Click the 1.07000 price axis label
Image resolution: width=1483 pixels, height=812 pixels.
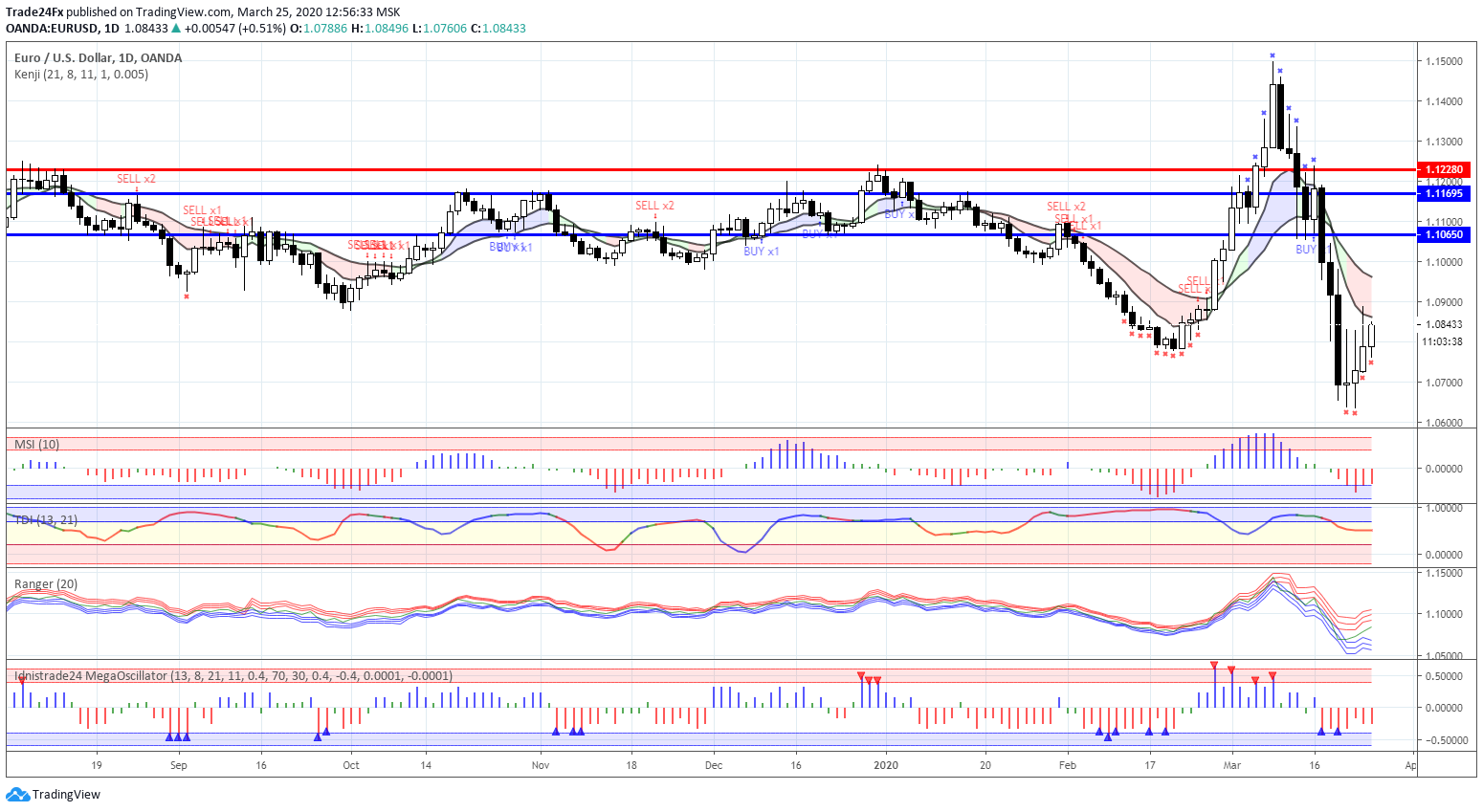1444,383
